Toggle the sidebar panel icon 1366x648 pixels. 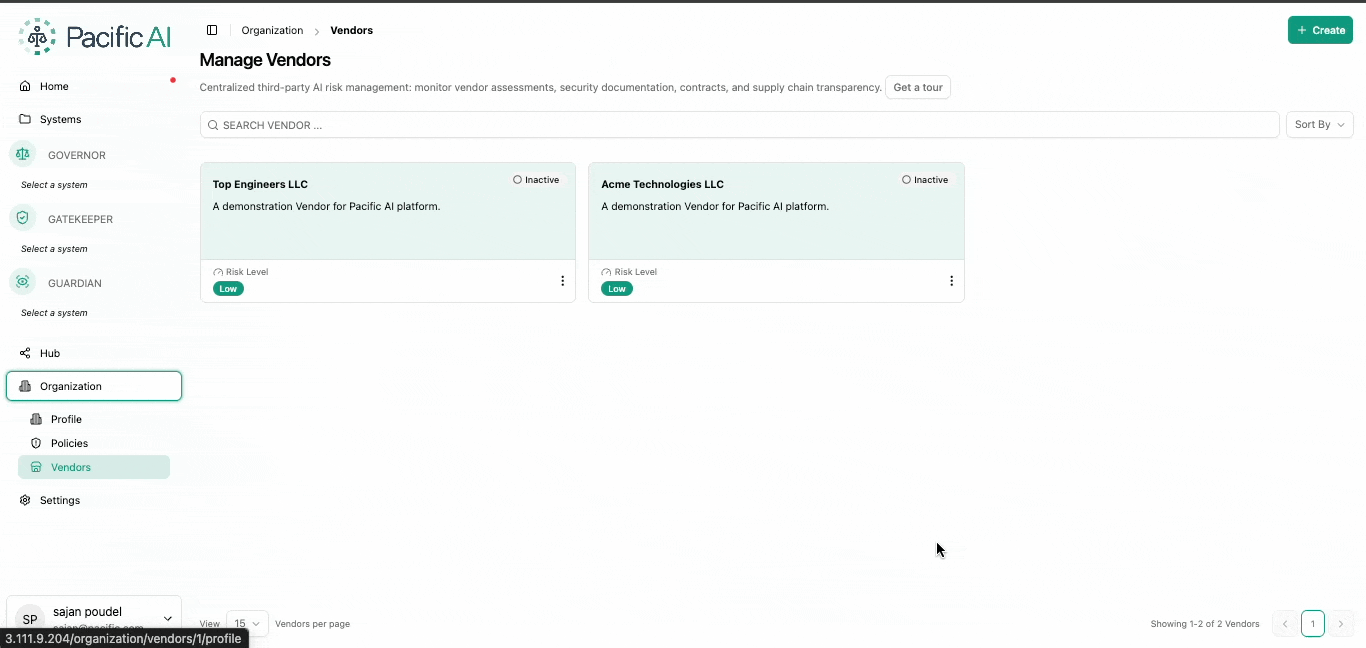click(x=212, y=30)
